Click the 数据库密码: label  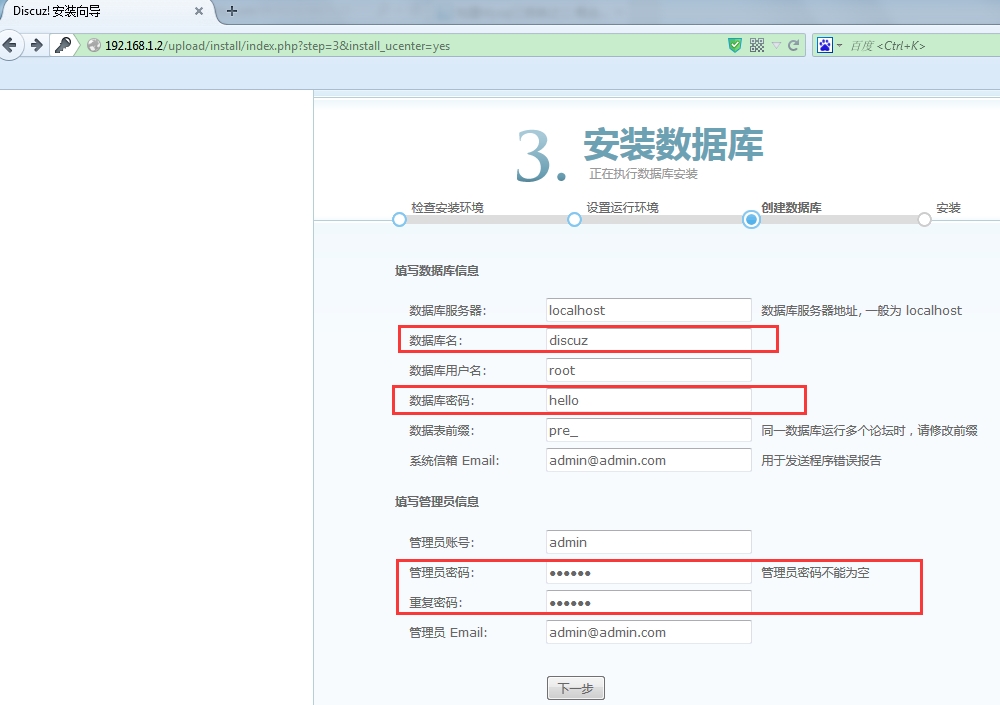tap(442, 401)
